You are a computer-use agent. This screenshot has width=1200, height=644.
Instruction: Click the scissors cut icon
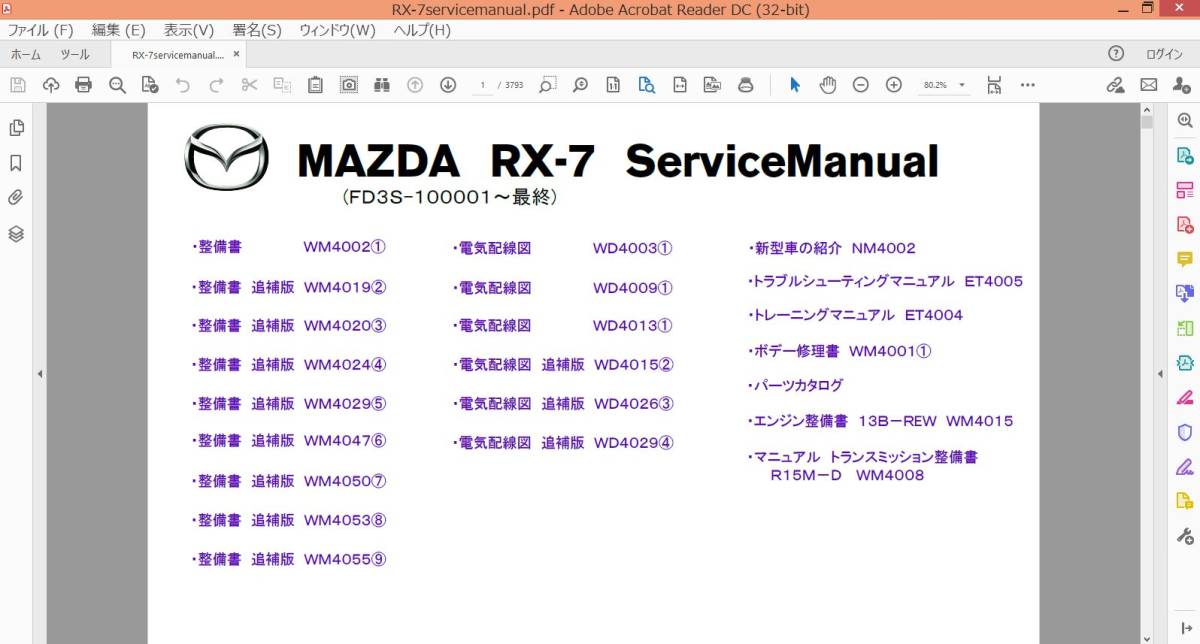[x=249, y=85]
